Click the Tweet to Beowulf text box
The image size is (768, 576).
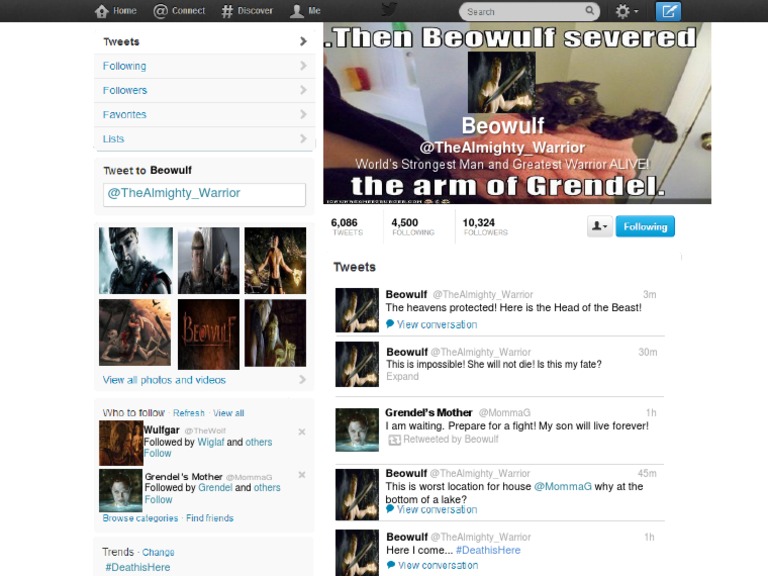[204, 194]
